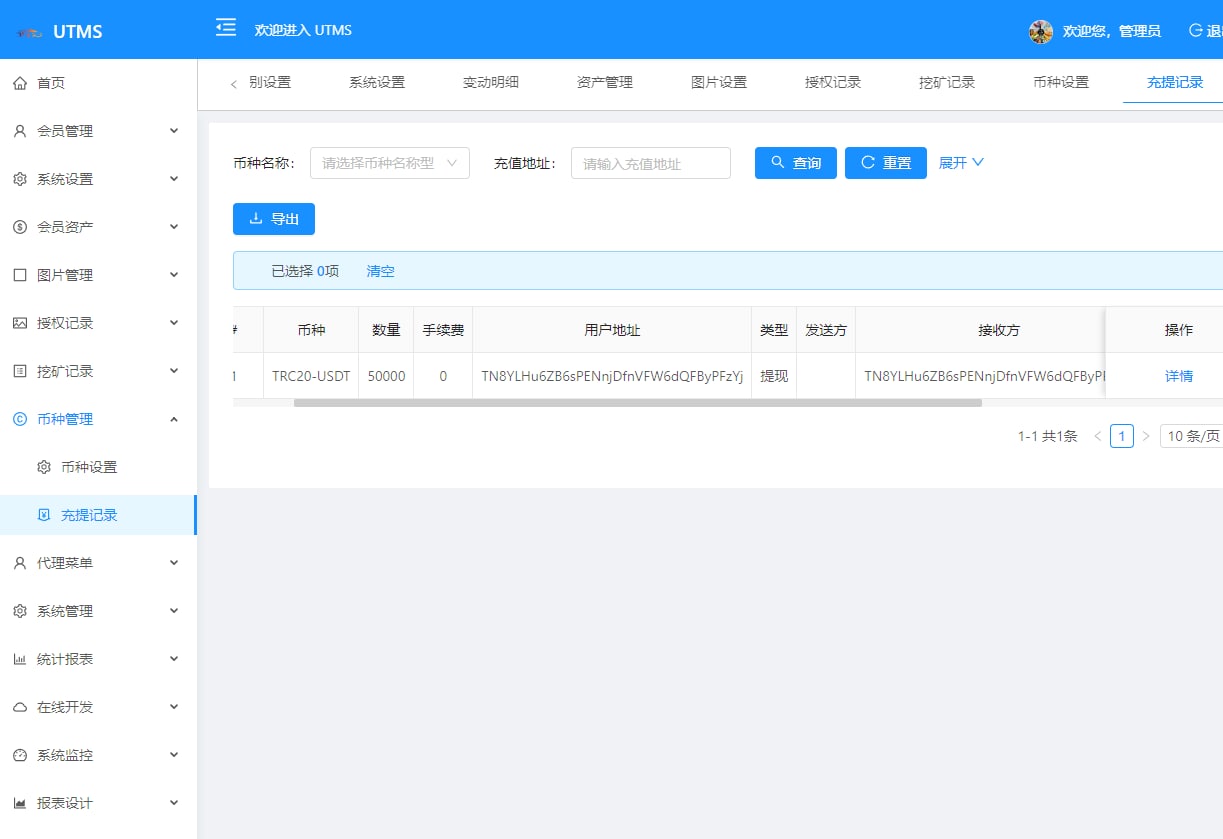Open 详情 link for the TRC20-USDT record
Screen dimensions: 1223x839
click(1179, 376)
